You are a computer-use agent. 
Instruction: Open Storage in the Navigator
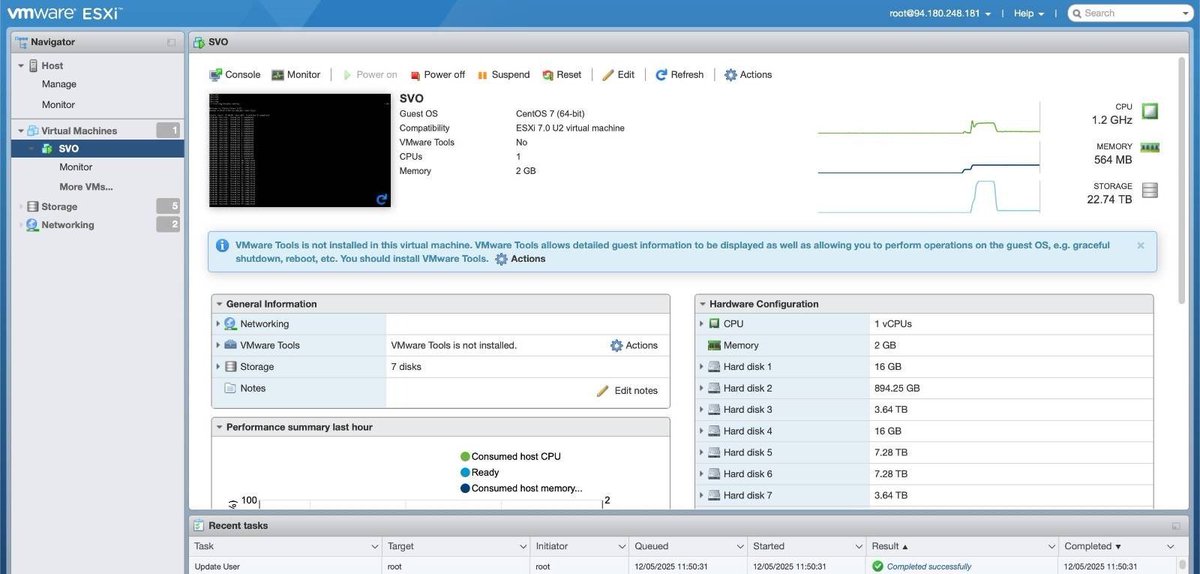pos(59,207)
